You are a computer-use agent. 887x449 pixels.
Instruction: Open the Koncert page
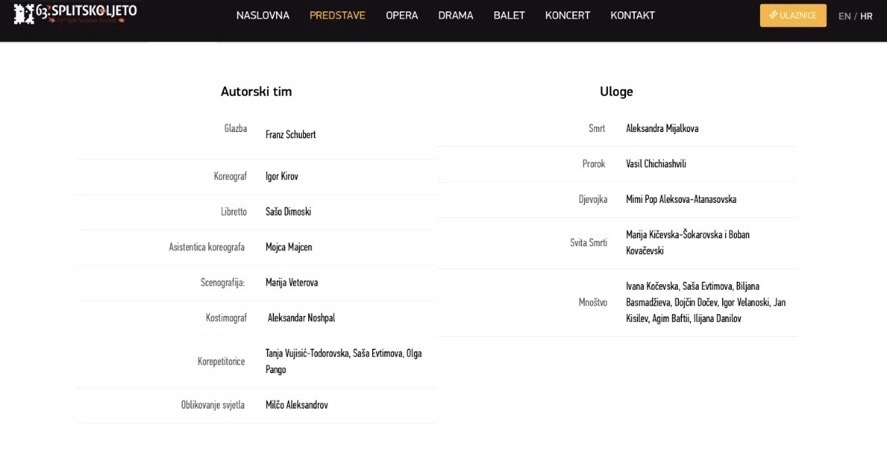pyautogui.click(x=567, y=16)
